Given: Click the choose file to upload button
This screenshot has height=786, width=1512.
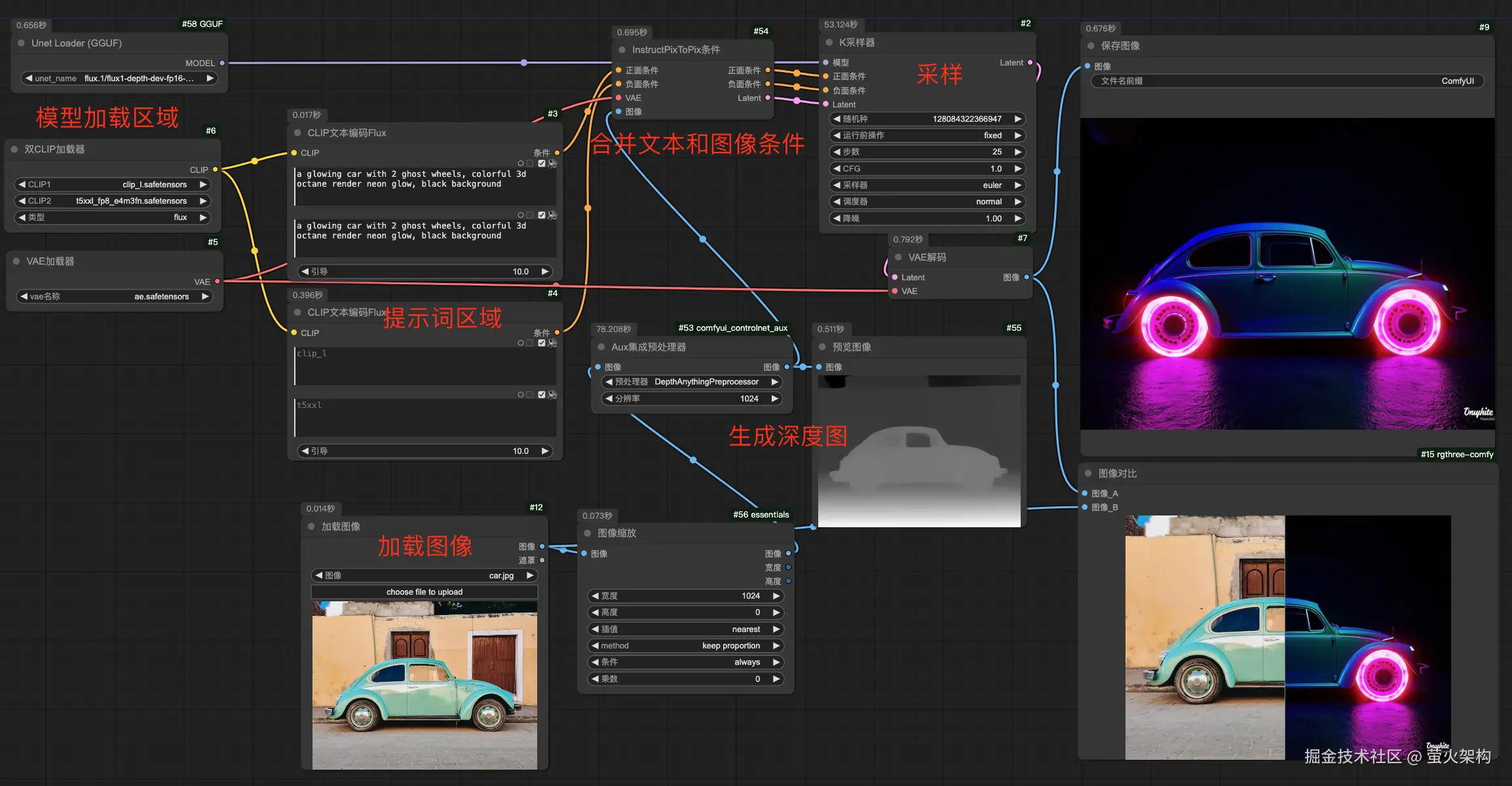Looking at the screenshot, I should click(x=424, y=592).
